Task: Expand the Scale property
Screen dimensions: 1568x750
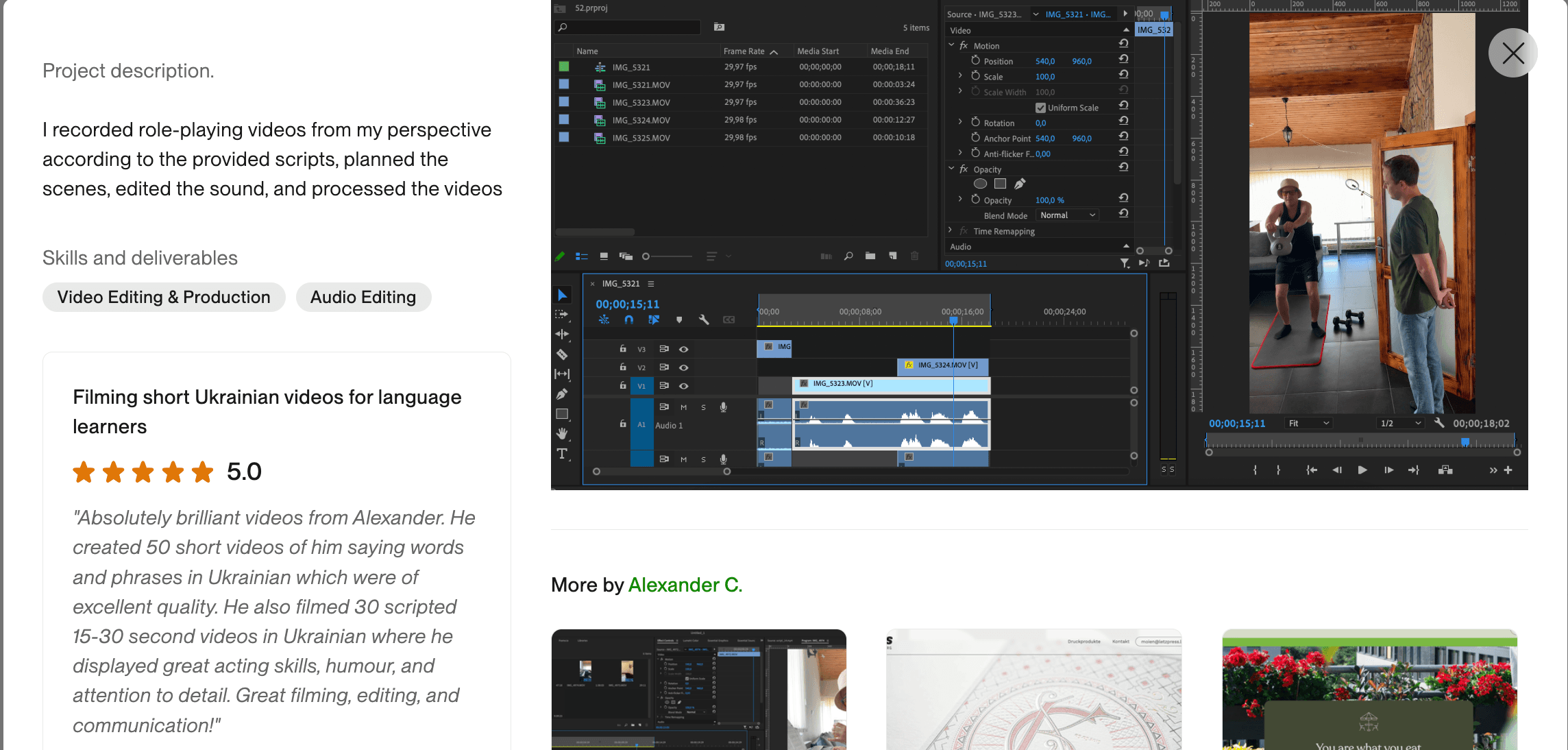Action: 960,76
